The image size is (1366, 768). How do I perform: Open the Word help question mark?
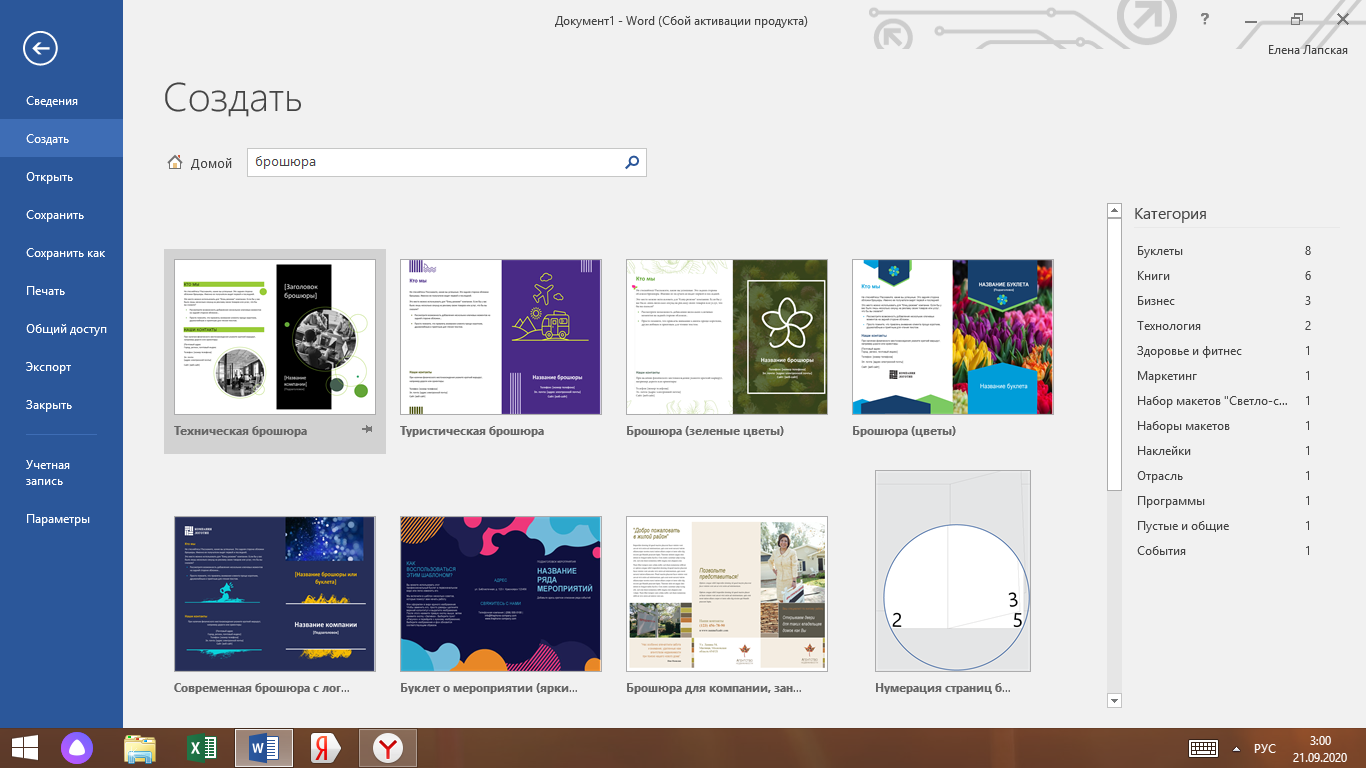pos(1205,19)
